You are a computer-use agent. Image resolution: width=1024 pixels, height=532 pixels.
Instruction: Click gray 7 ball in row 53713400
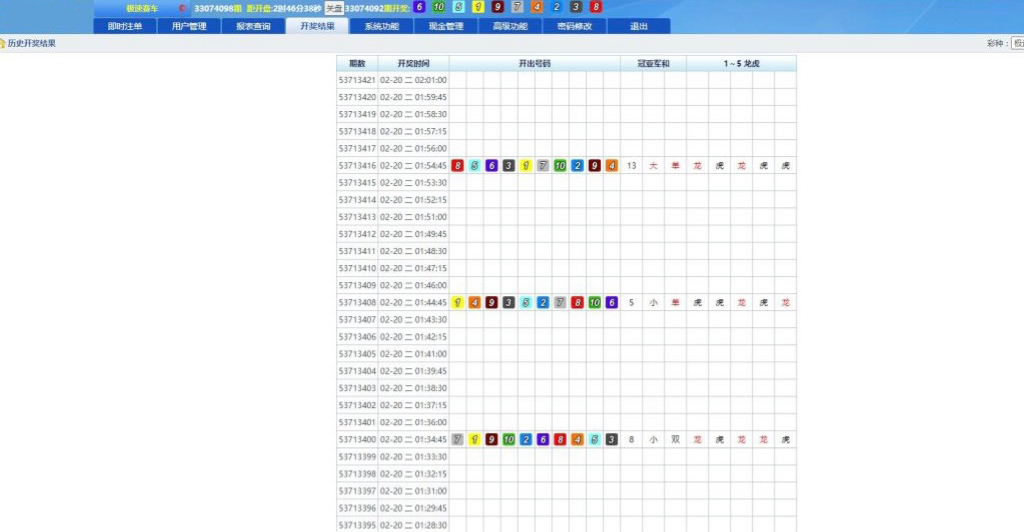[458, 439]
